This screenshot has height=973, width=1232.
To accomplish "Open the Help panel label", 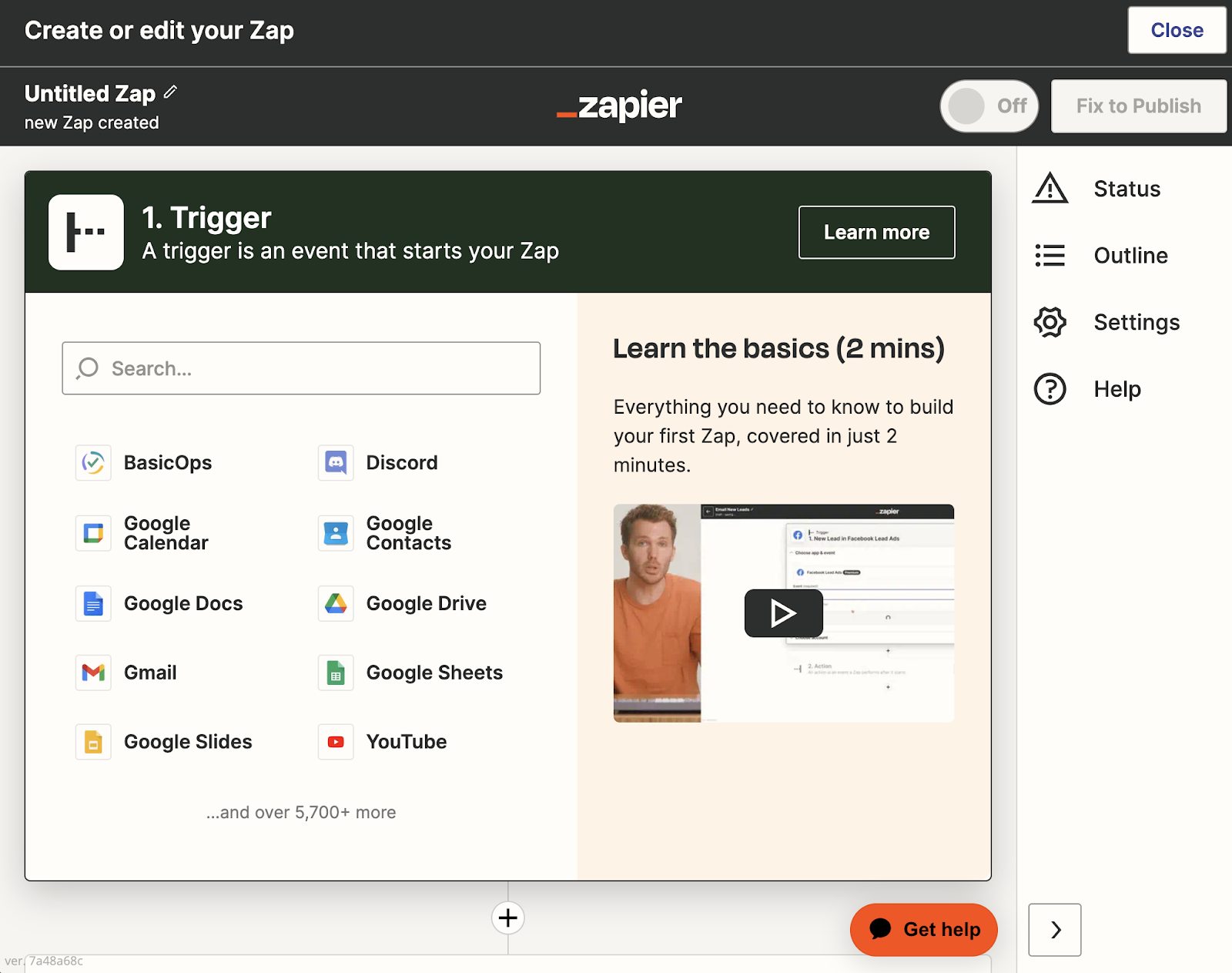I will pos(1117,389).
